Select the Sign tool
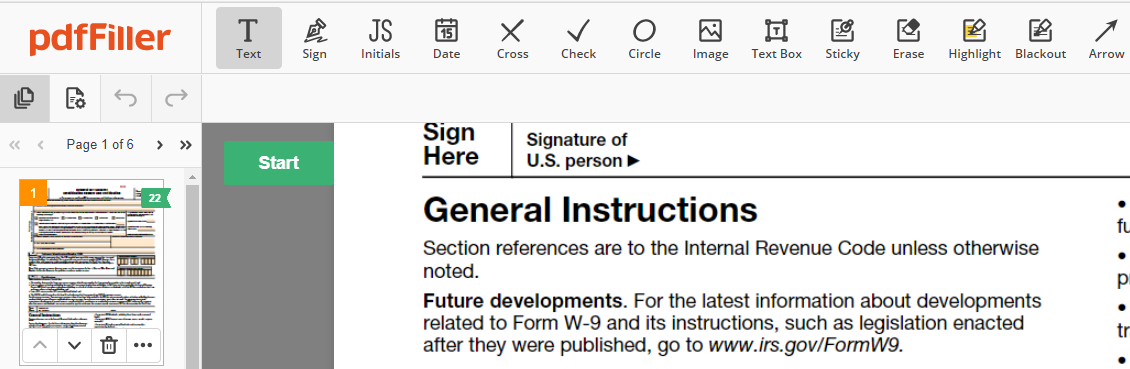Viewport: 1130px width, 369px height. coord(314,38)
